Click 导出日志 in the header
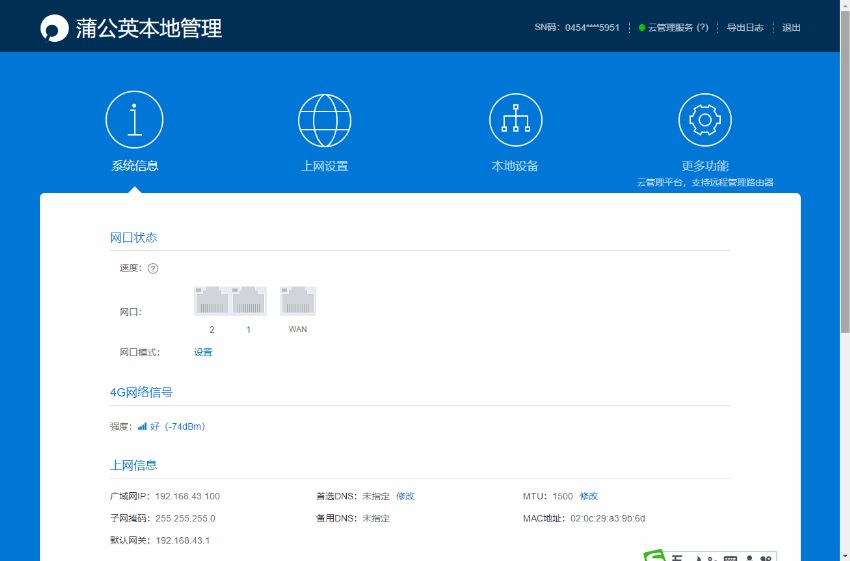This screenshot has height=561, width=850. [x=744, y=28]
